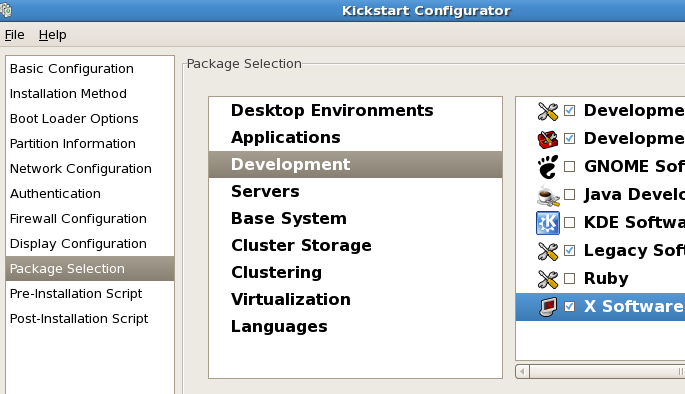Select the Ruby package group label
Image resolution: width=685 pixels, height=394 pixels.
click(x=606, y=278)
